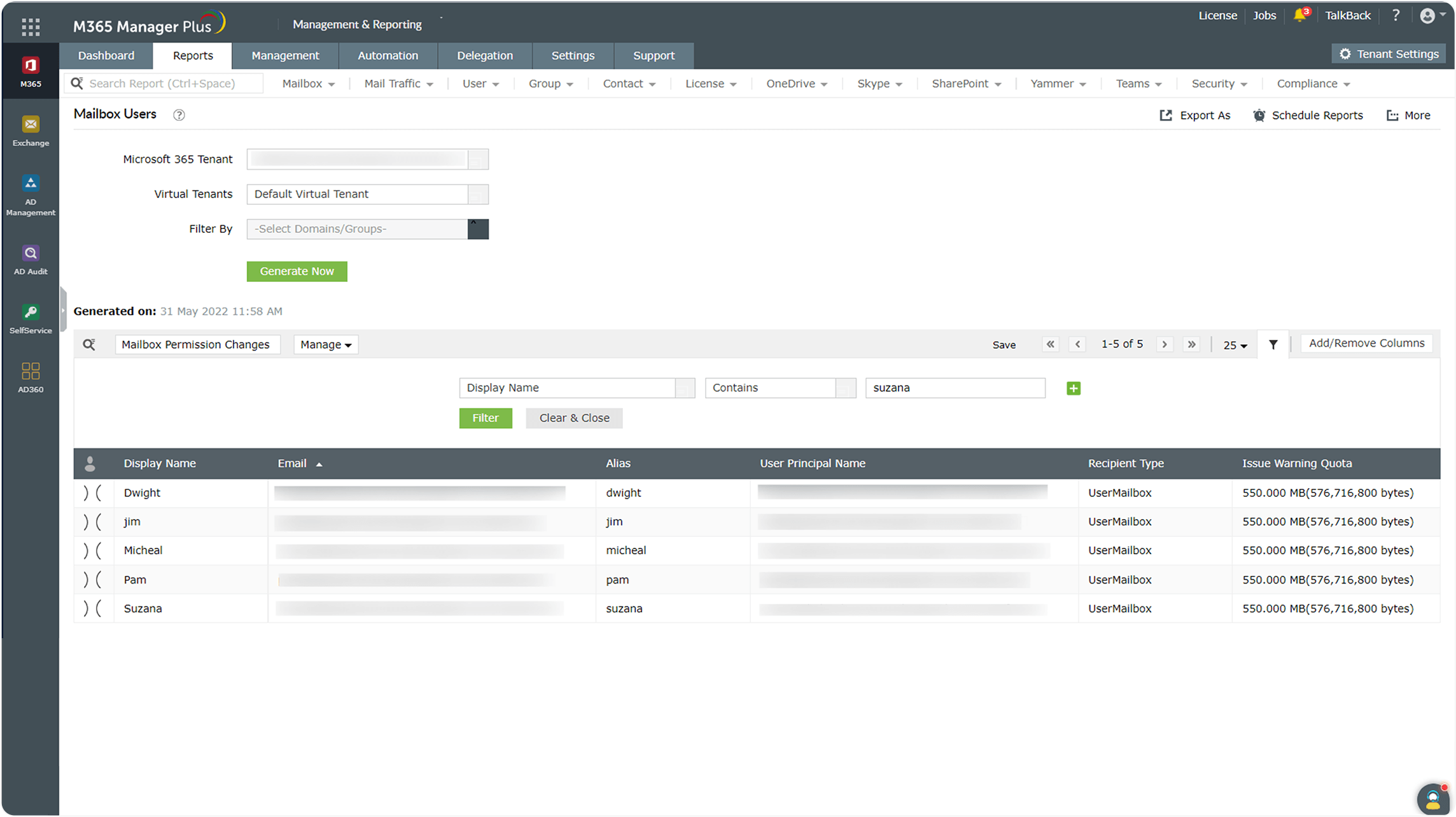Select the checkbox for Dwight row

[92, 493]
